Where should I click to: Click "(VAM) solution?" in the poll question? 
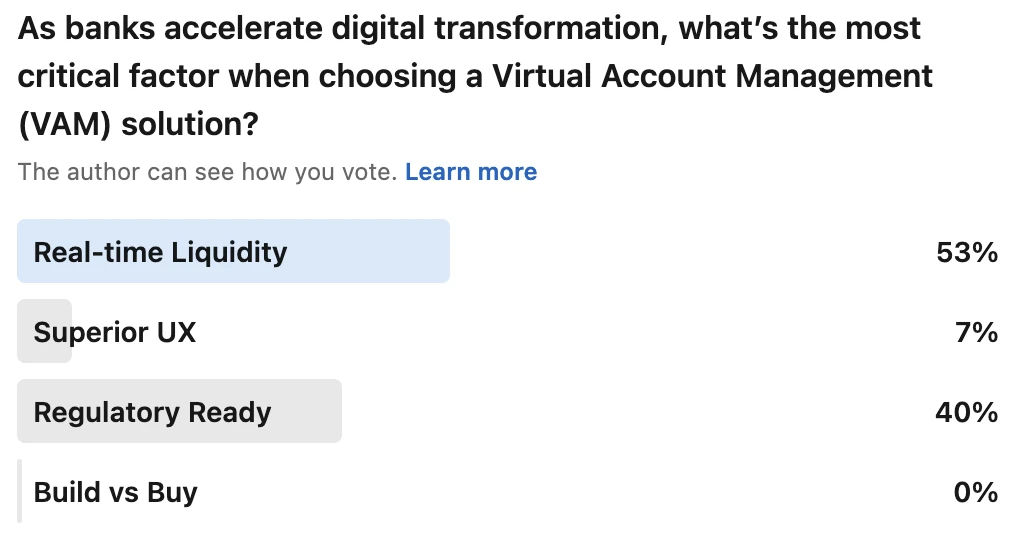[x=138, y=125]
